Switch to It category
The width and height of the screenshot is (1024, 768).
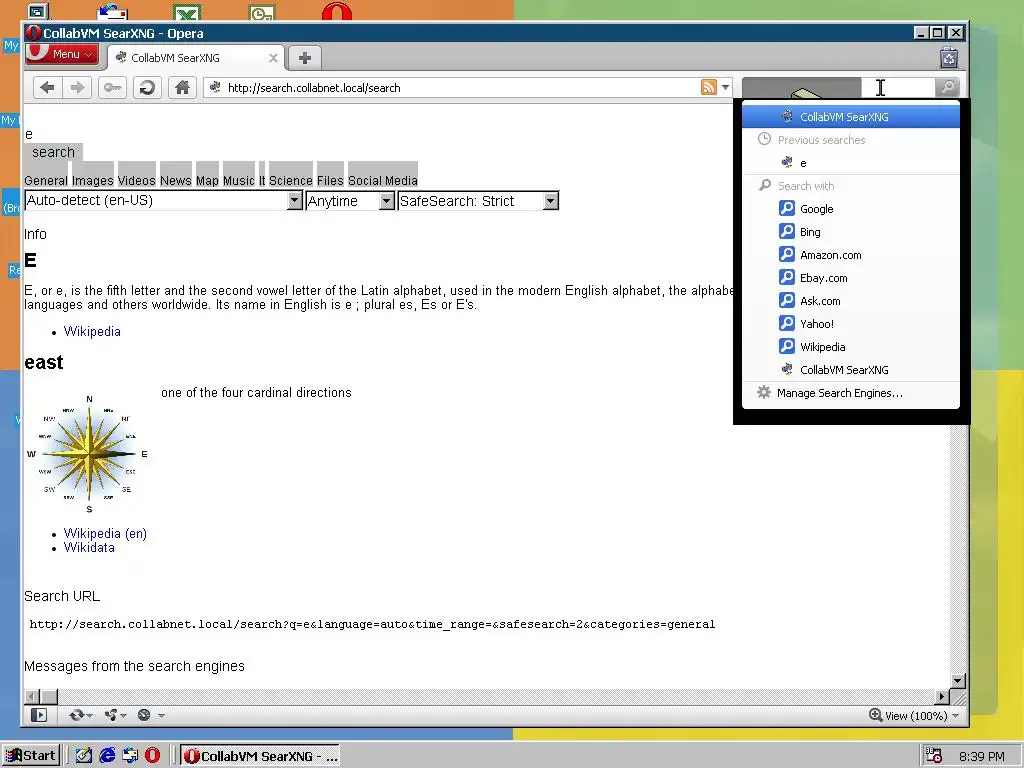(x=262, y=180)
